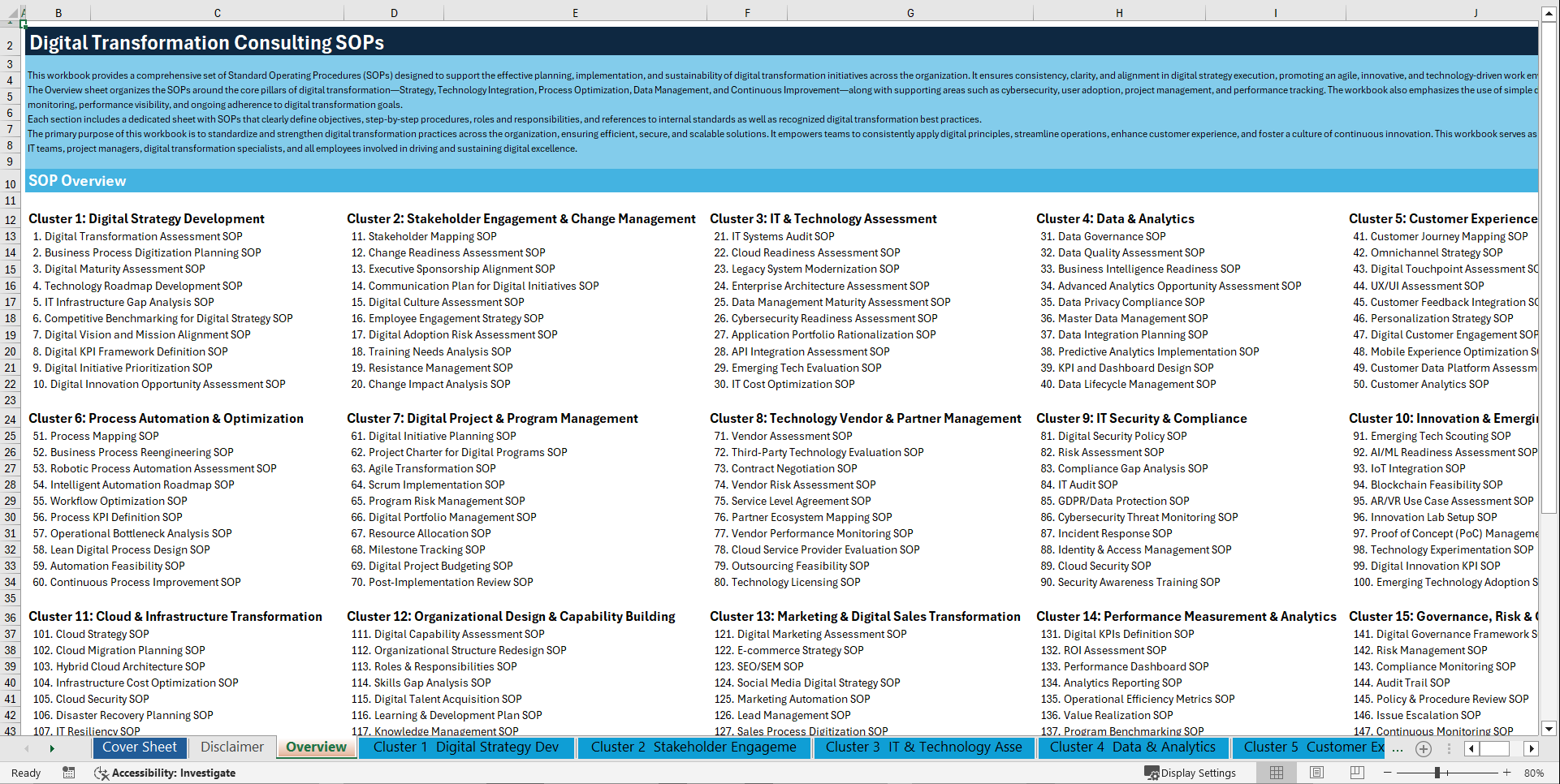The image size is (1560, 784).
Task: Start macro recording beside the Ready indicator
Action: [69, 773]
